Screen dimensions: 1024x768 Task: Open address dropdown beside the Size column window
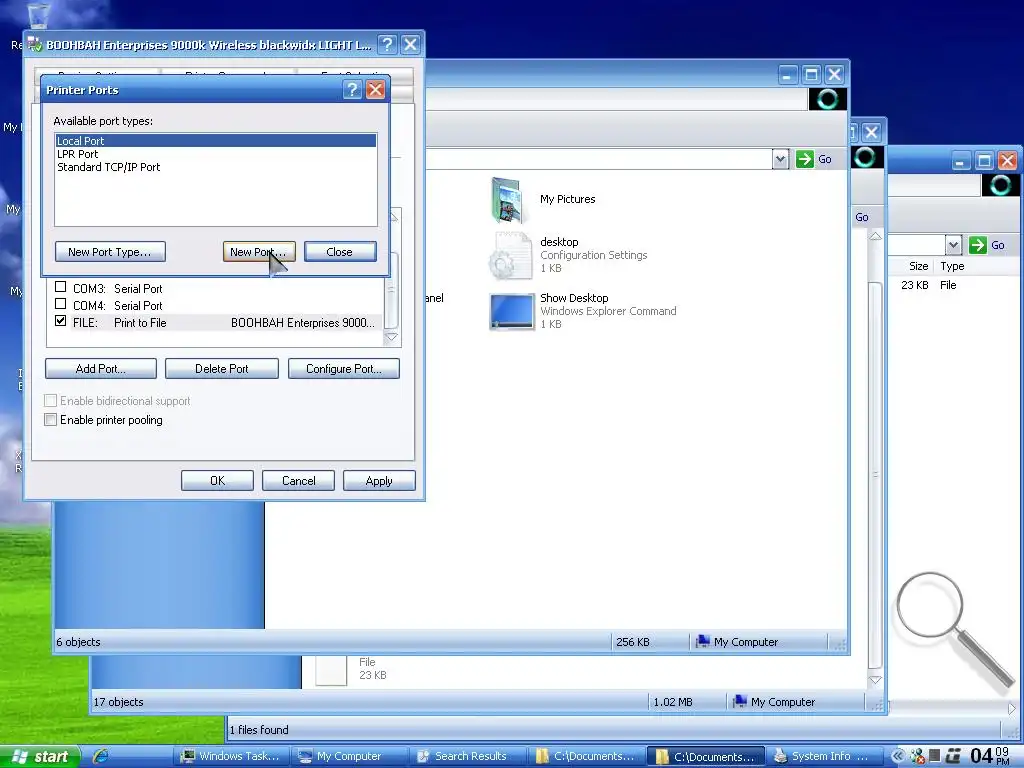coord(953,245)
